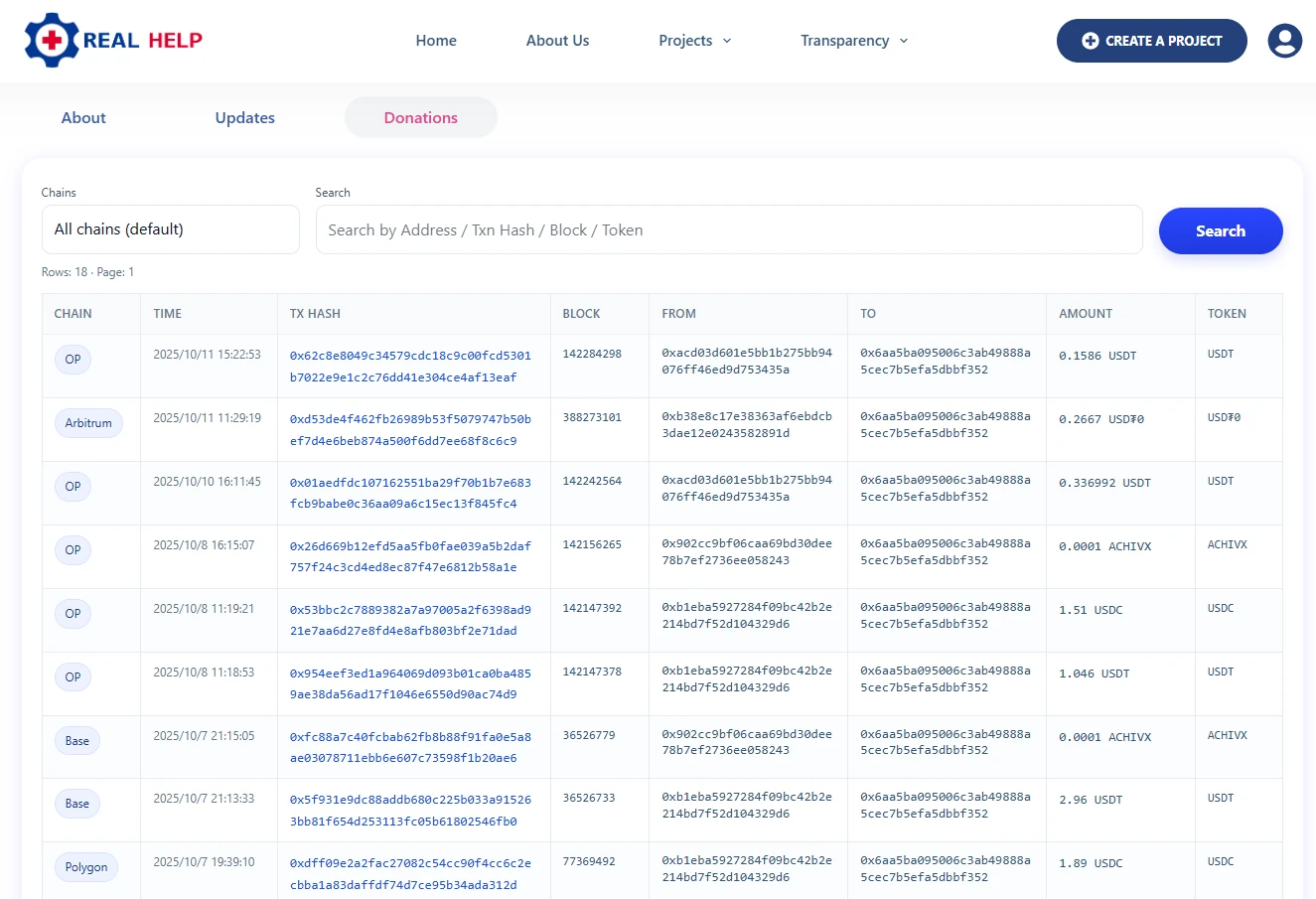This screenshot has height=899, width=1316.
Task: Switch to the Updates tab
Action: (244, 118)
